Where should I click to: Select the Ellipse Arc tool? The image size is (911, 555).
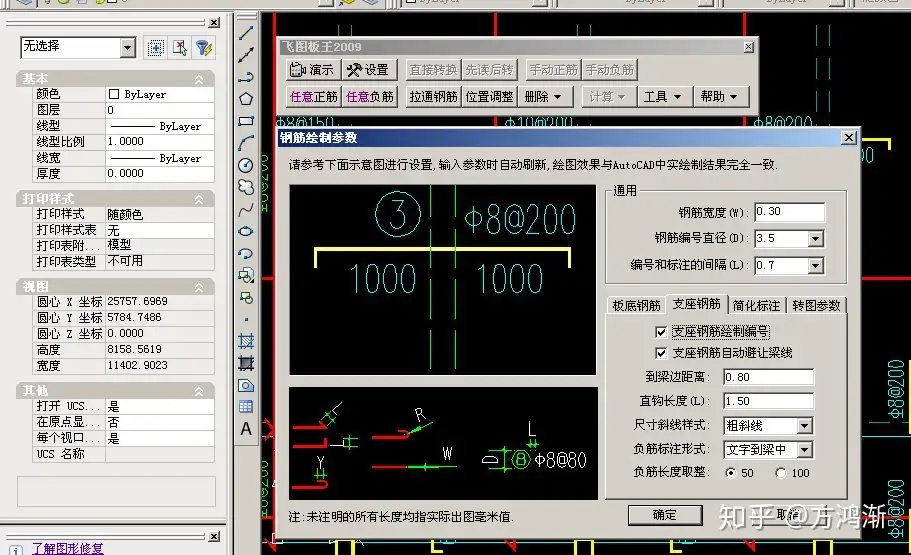click(246, 253)
